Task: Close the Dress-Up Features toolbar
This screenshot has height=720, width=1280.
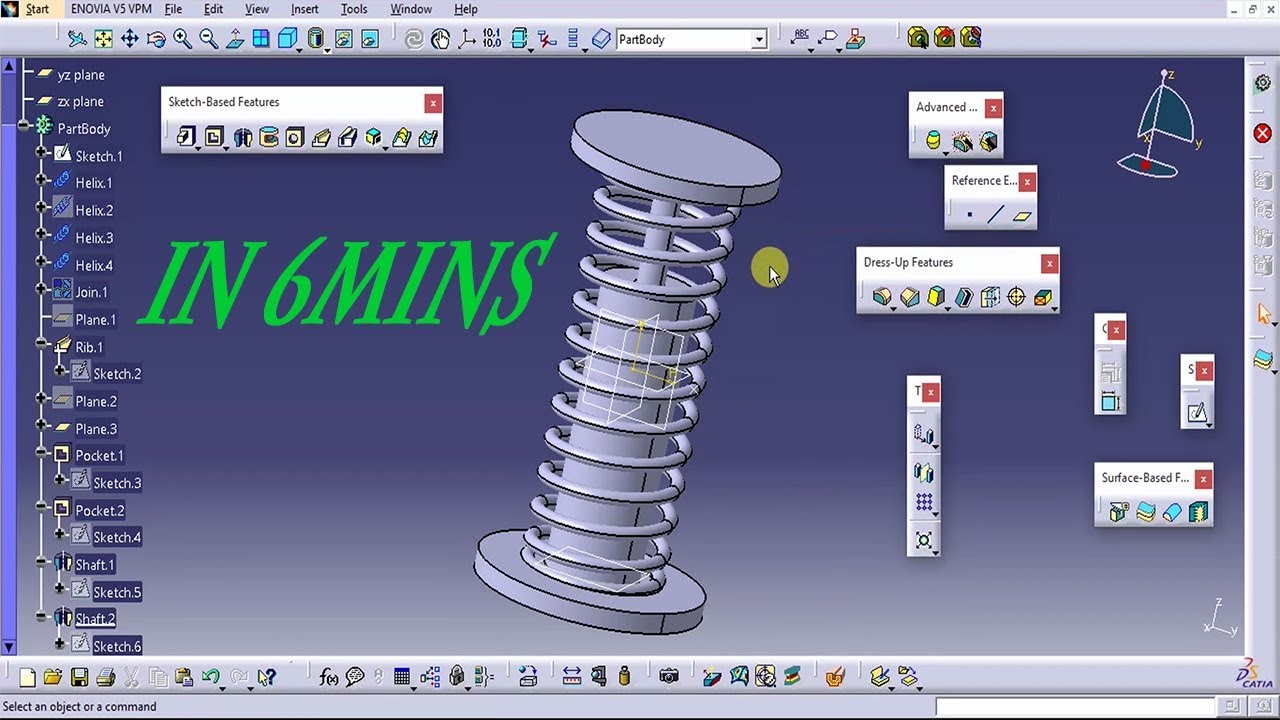Action: (x=1049, y=264)
